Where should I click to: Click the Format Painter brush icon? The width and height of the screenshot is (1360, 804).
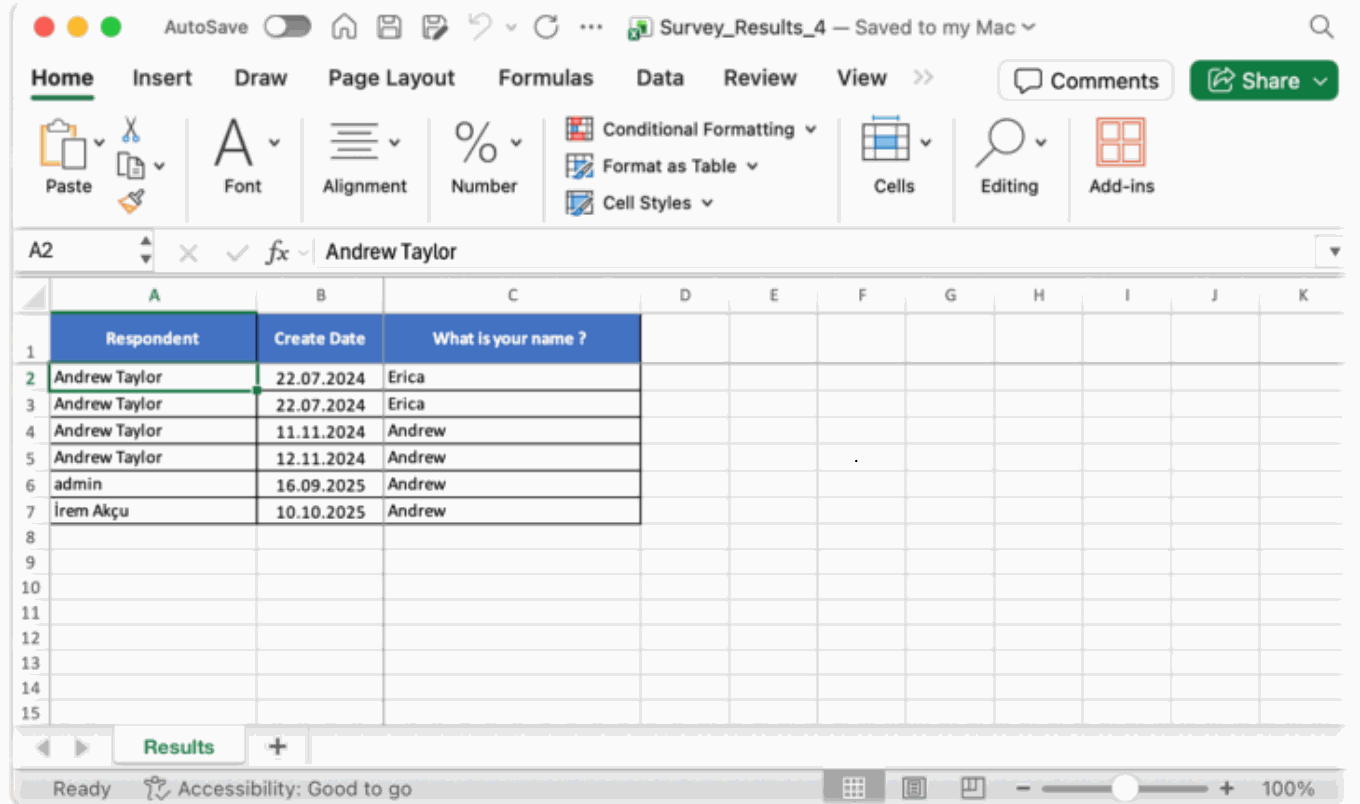[131, 202]
